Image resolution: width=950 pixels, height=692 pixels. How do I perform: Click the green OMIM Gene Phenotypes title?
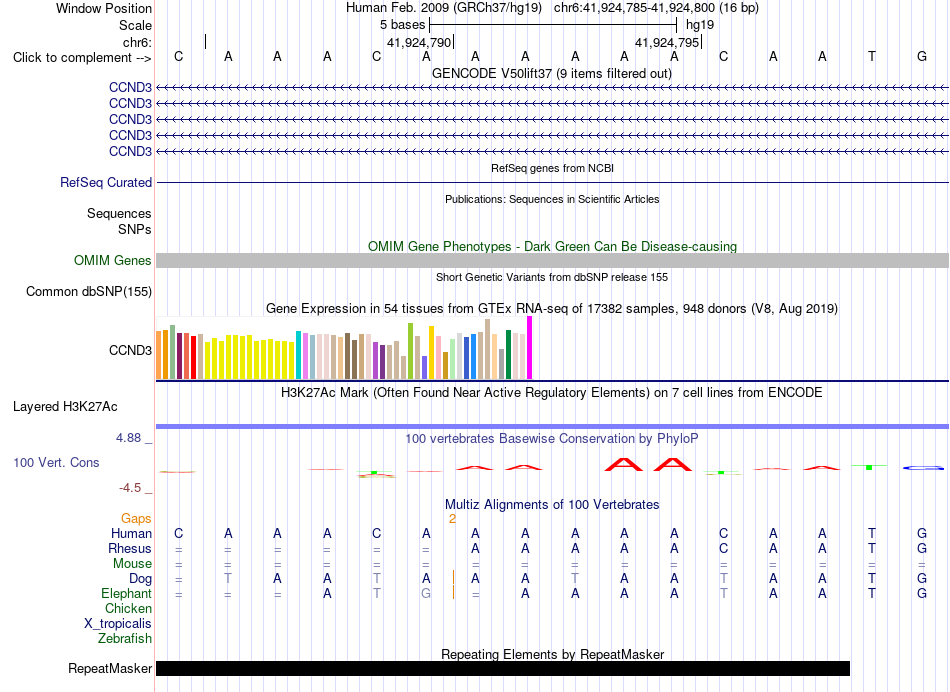[x=552, y=246]
